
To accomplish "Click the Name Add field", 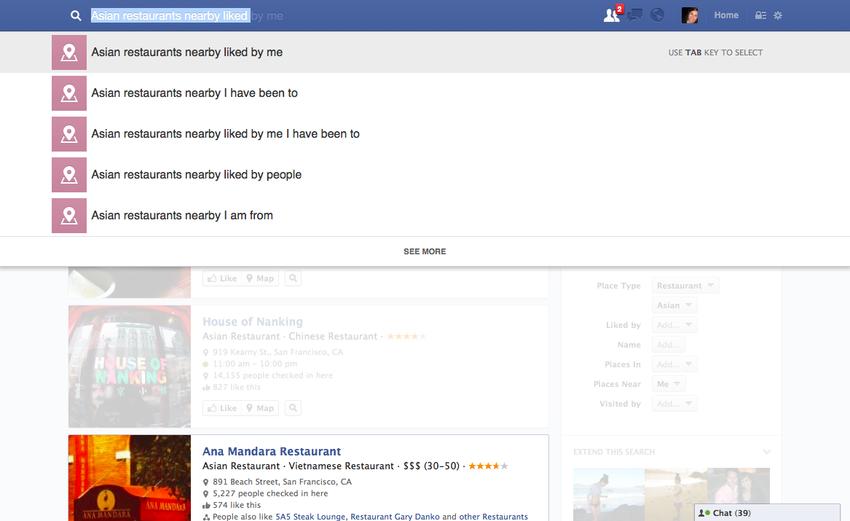I will (x=668, y=345).
